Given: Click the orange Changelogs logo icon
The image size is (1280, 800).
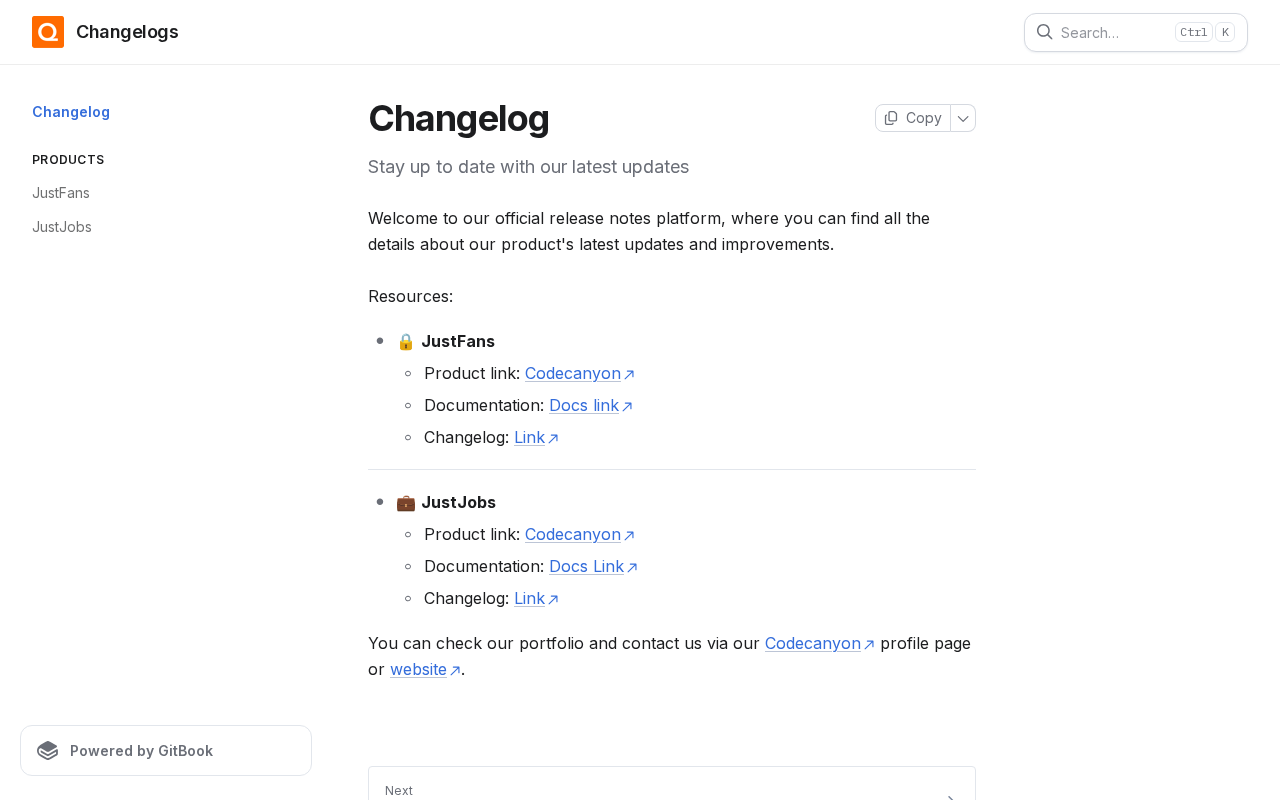Looking at the screenshot, I should point(48,32).
